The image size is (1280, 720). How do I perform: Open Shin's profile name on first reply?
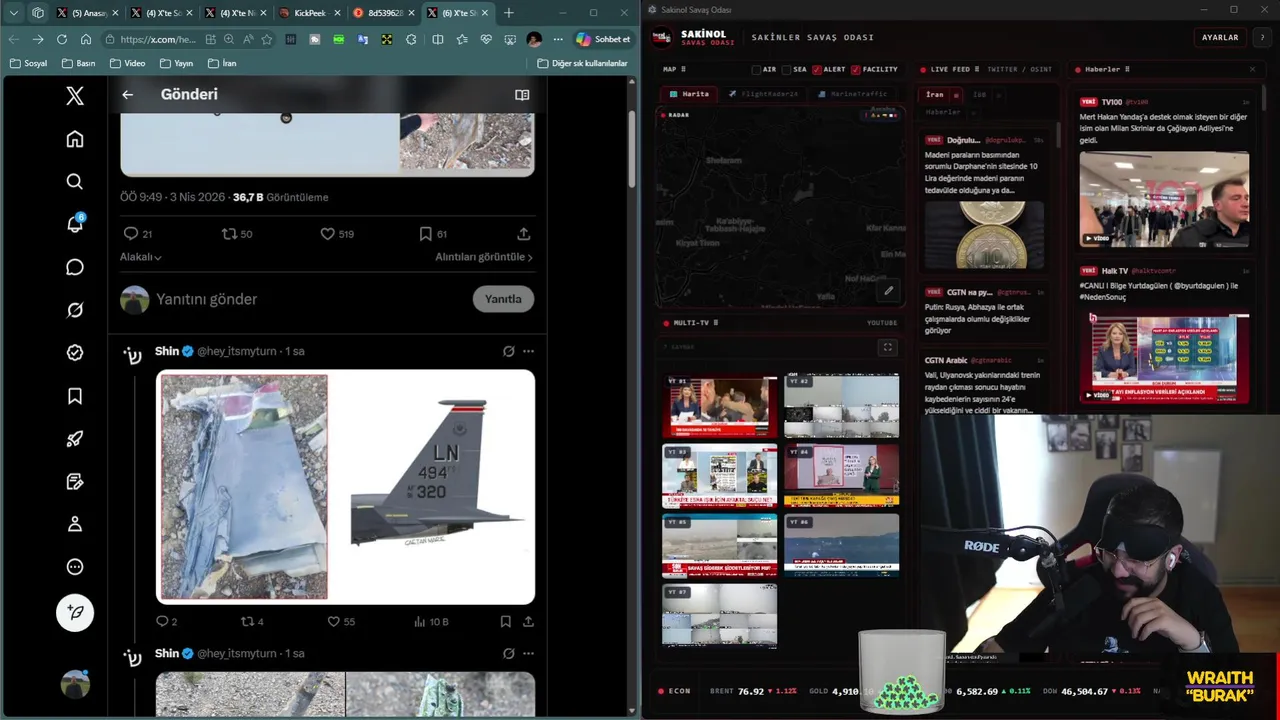pos(167,351)
